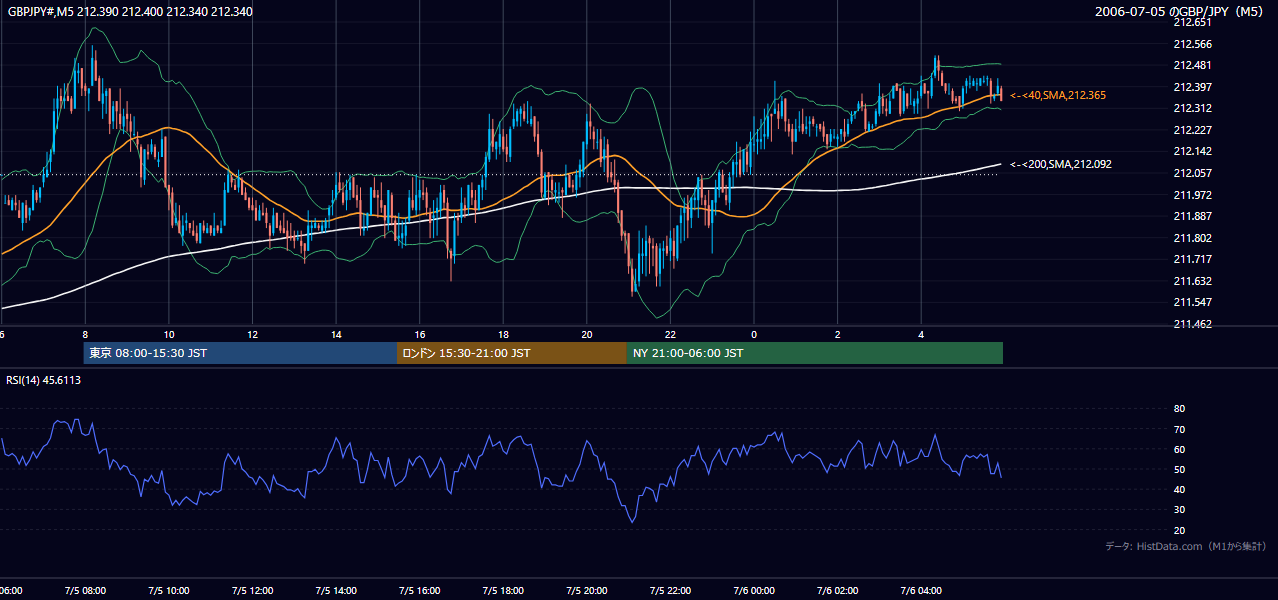Click hour tick 14 under price chart
Screen dimensions: 1278x600
[x=336, y=335]
